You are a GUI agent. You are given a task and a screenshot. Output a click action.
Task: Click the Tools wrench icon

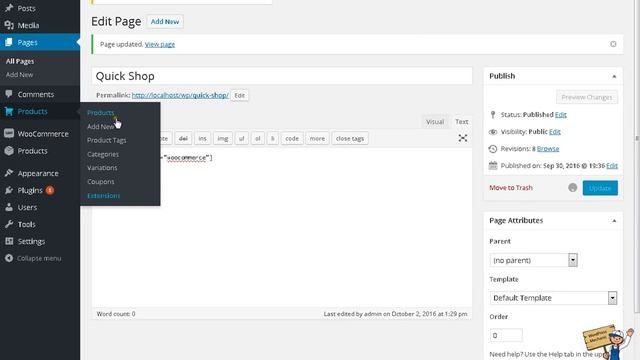pyautogui.click(x=9, y=224)
